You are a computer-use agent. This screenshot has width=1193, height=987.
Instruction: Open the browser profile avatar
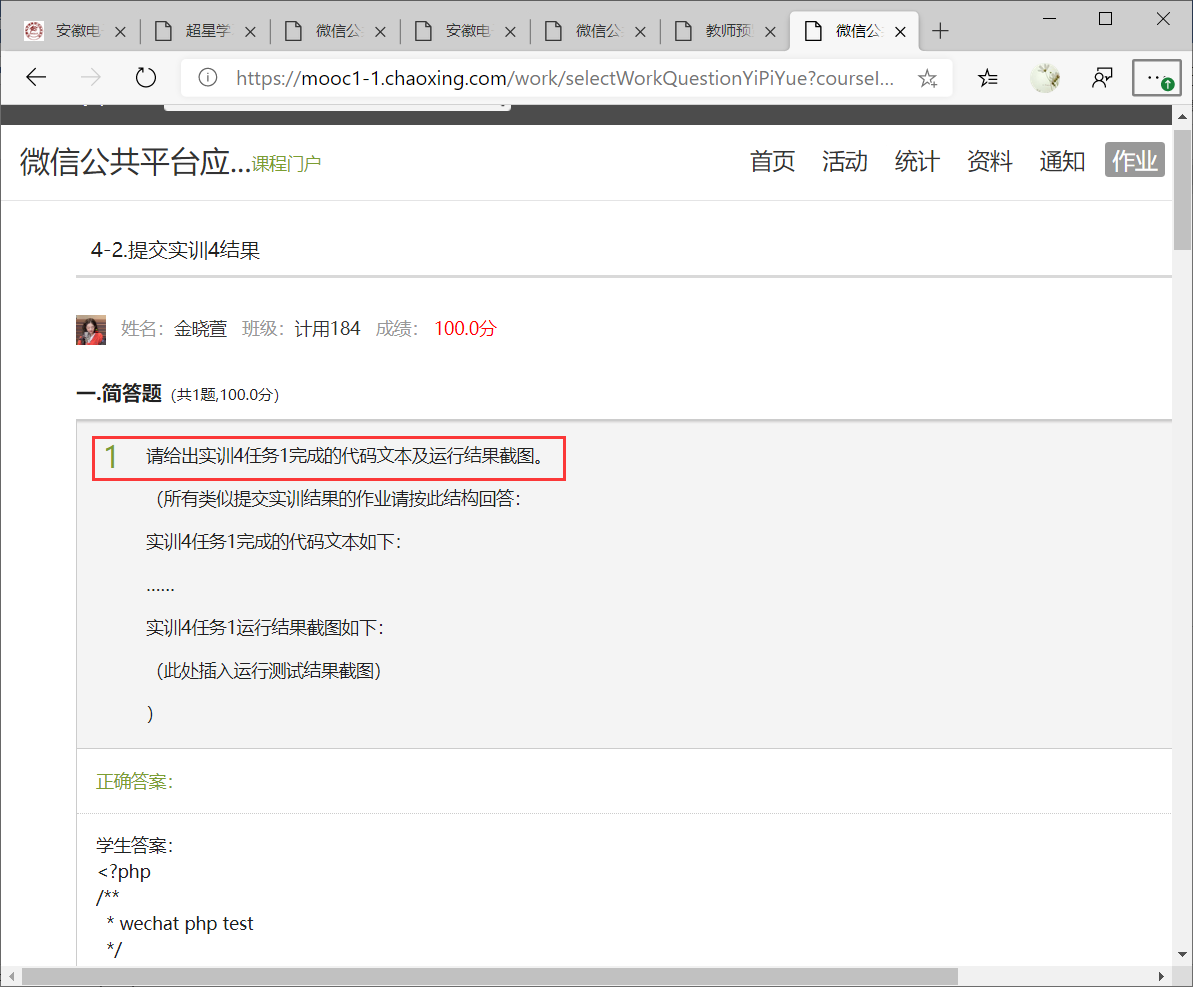tap(1045, 78)
